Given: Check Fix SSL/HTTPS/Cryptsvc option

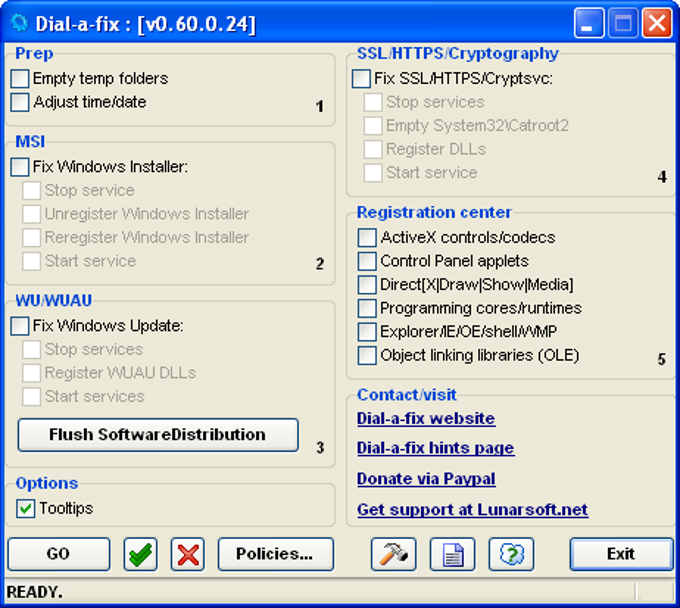Looking at the screenshot, I should pos(361,78).
